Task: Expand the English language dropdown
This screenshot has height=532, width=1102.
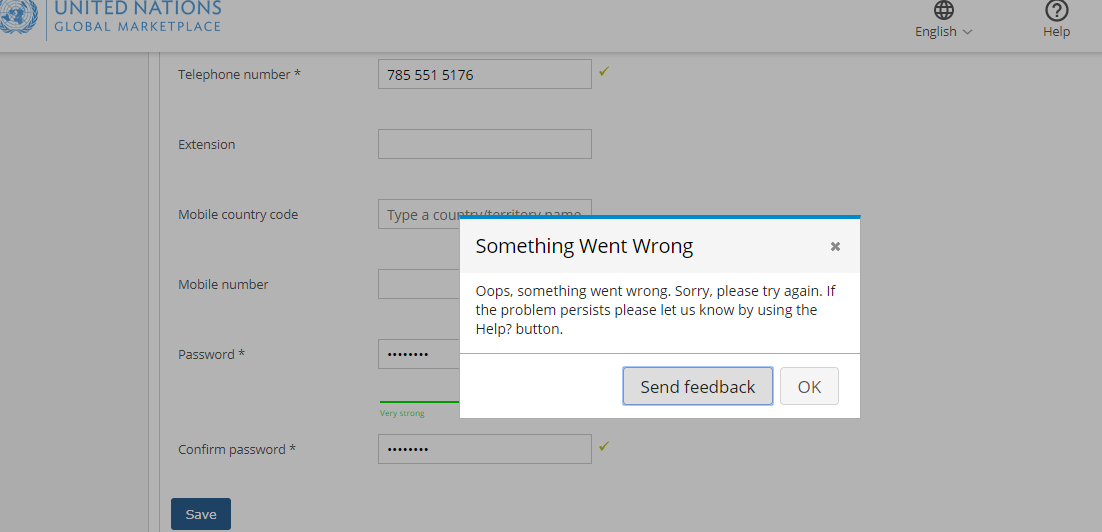Action: (943, 32)
